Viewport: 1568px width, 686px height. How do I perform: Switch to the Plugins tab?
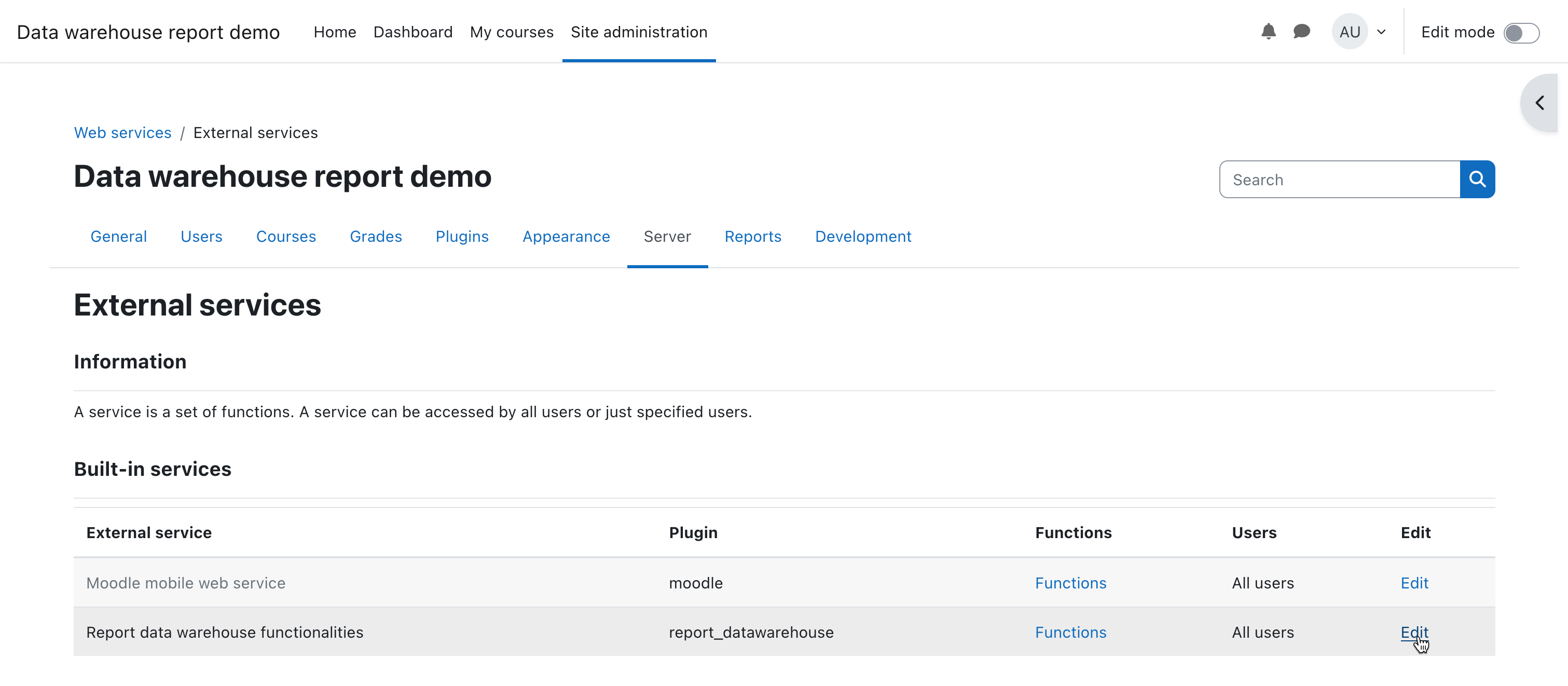click(x=461, y=237)
